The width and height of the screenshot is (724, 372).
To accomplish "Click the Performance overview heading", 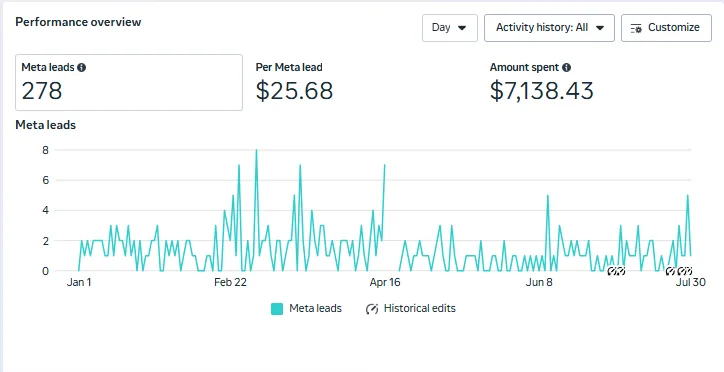I will coord(78,22).
